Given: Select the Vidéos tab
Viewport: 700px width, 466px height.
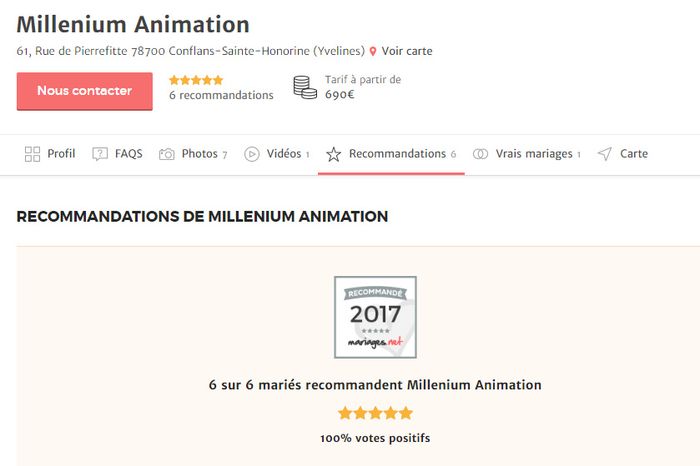Looking at the screenshot, I should click(x=284, y=154).
